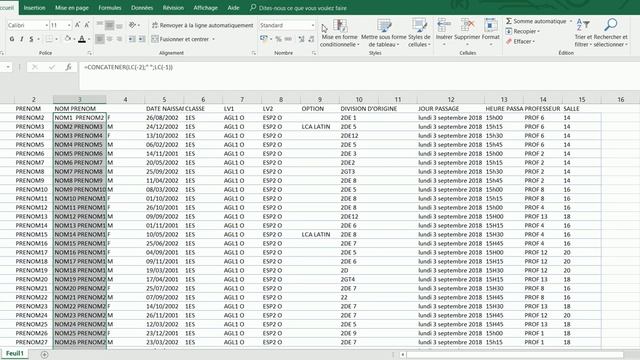Click Fusionner et centrer
This screenshot has width=640, height=360.
[x=180, y=39]
